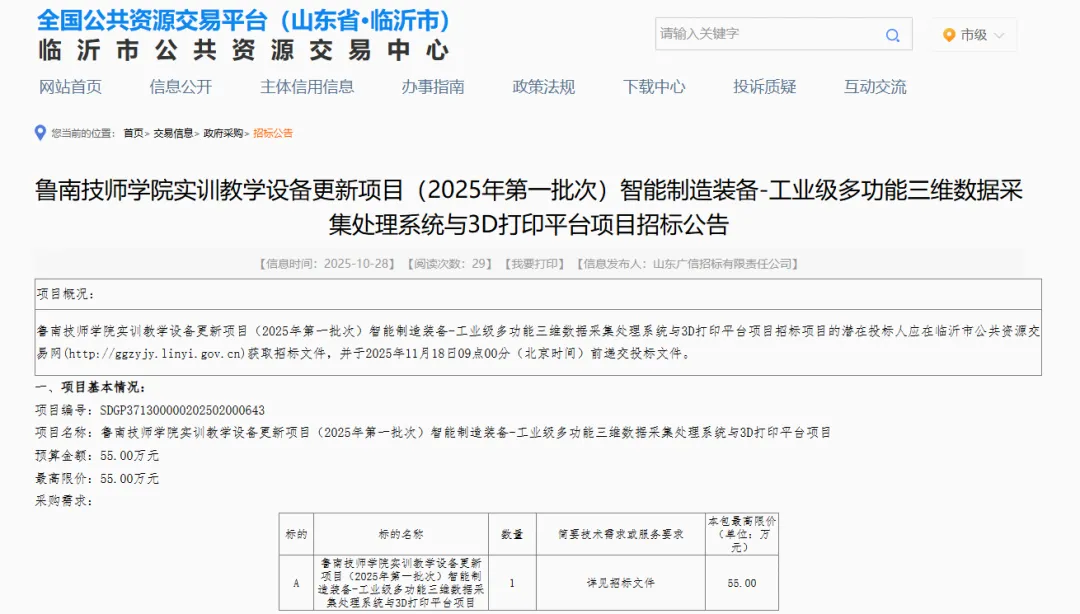The image size is (1080, 614).
Task: Click the 一、项目基本情况 heading
Action: click(90, 387)
